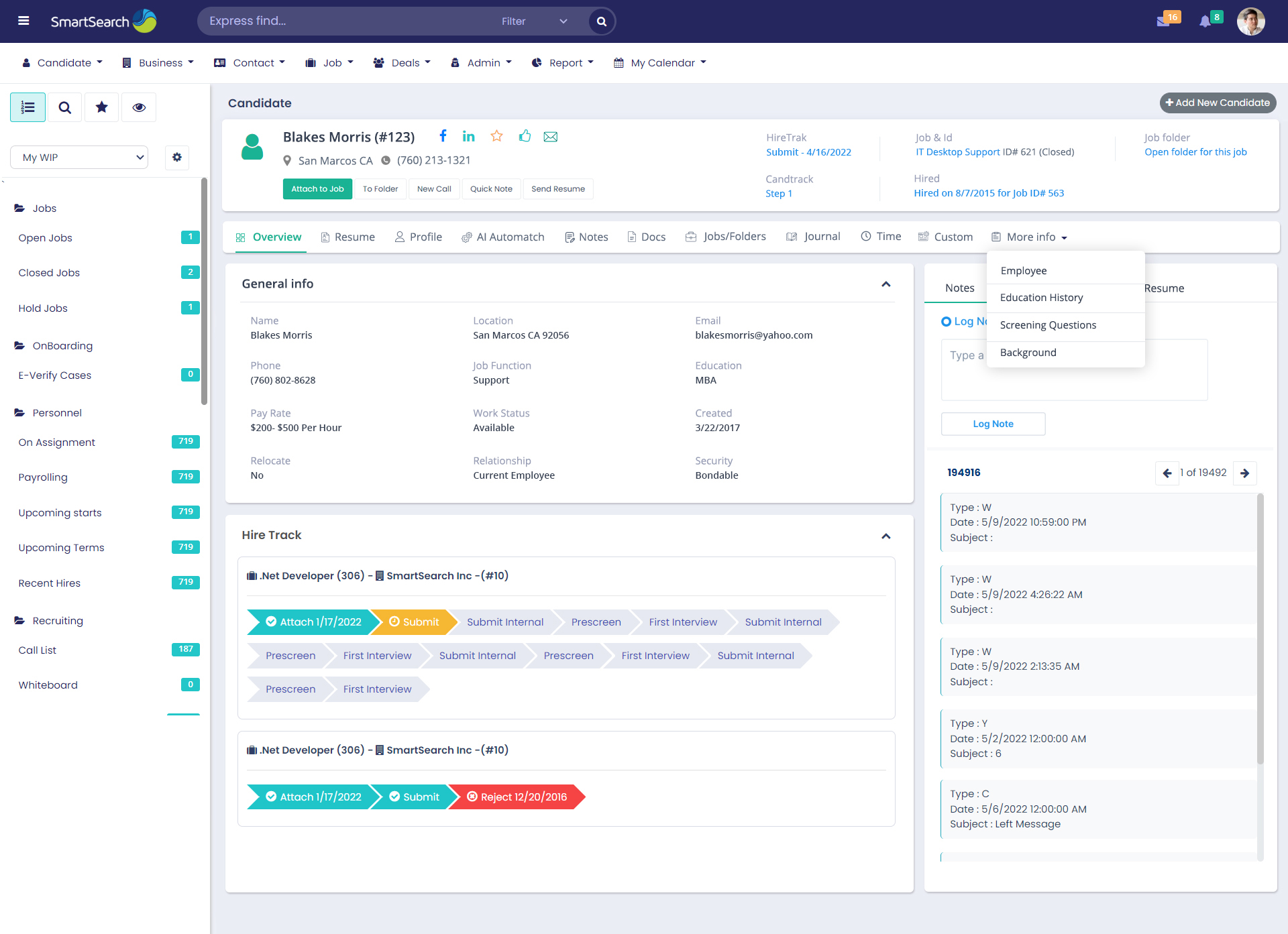
Task: Click the favorite star outline icon
Action: pyautogui.click(x=496, y=137)
